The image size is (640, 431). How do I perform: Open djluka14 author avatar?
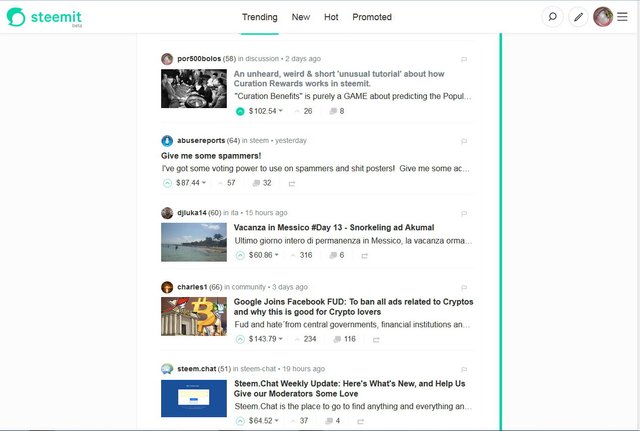click(167, 213)
